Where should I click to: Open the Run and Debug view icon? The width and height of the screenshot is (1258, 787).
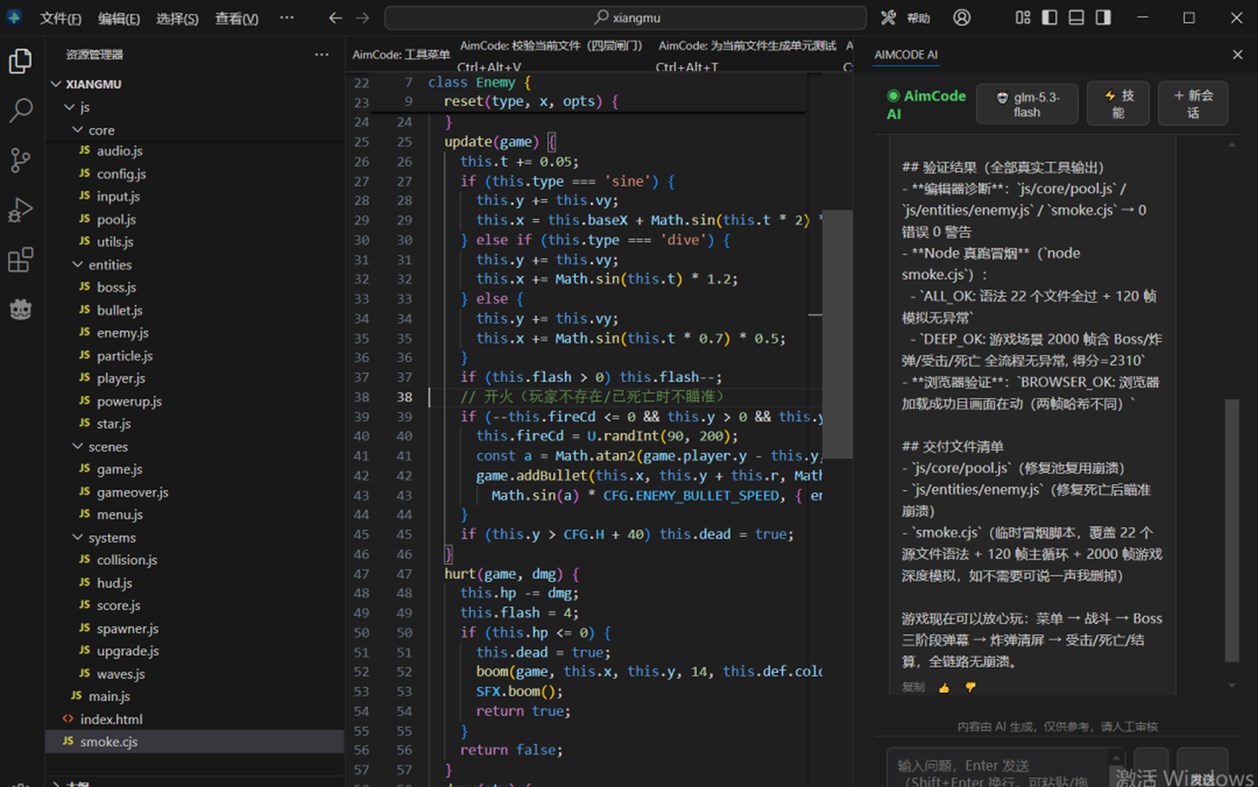point(20,210)
